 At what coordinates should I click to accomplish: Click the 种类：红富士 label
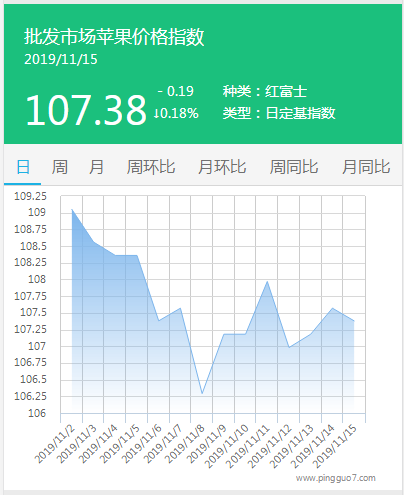[x=265, y=91]
